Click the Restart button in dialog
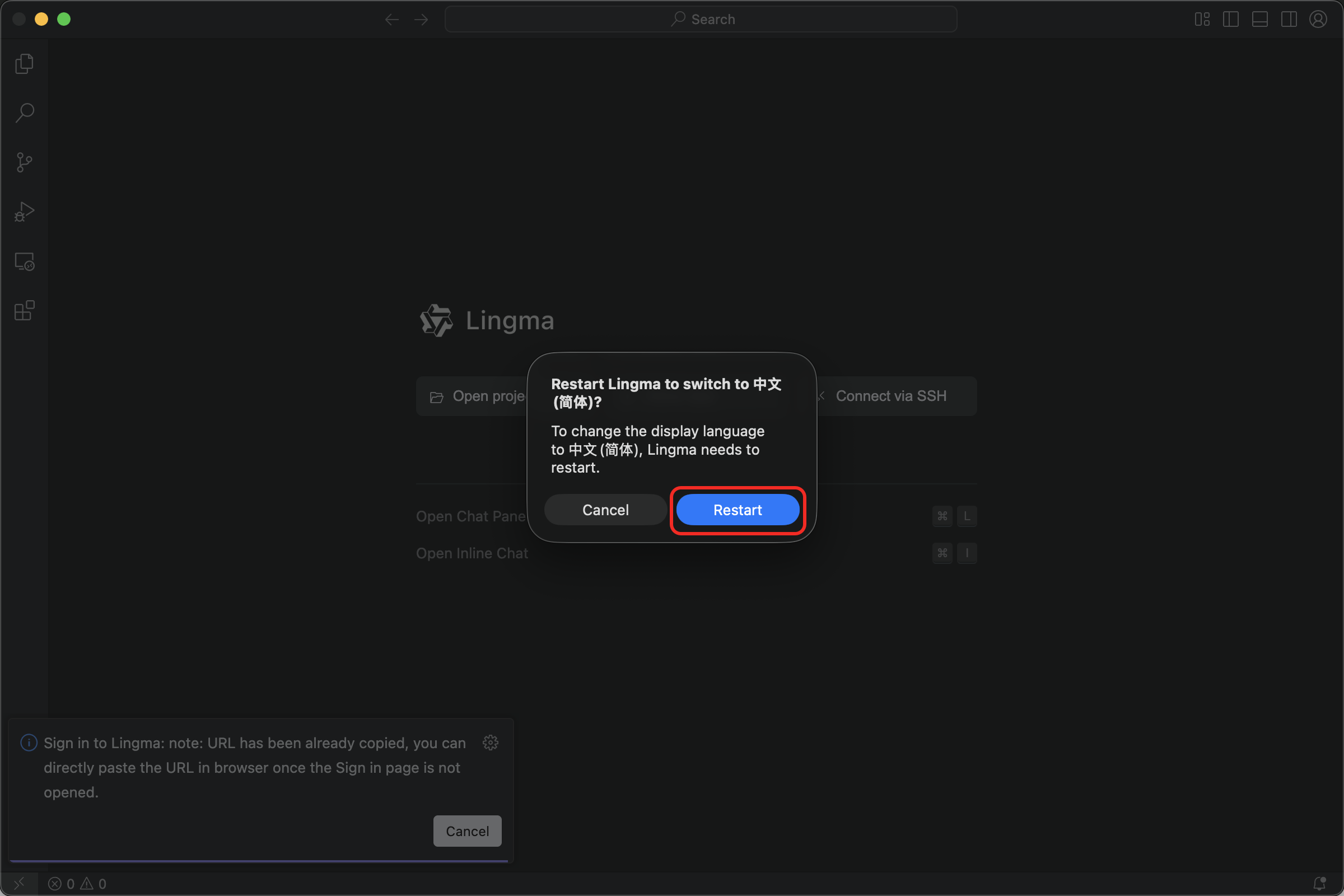This screenshot has width=1344, height=896. tap(737, 510)
